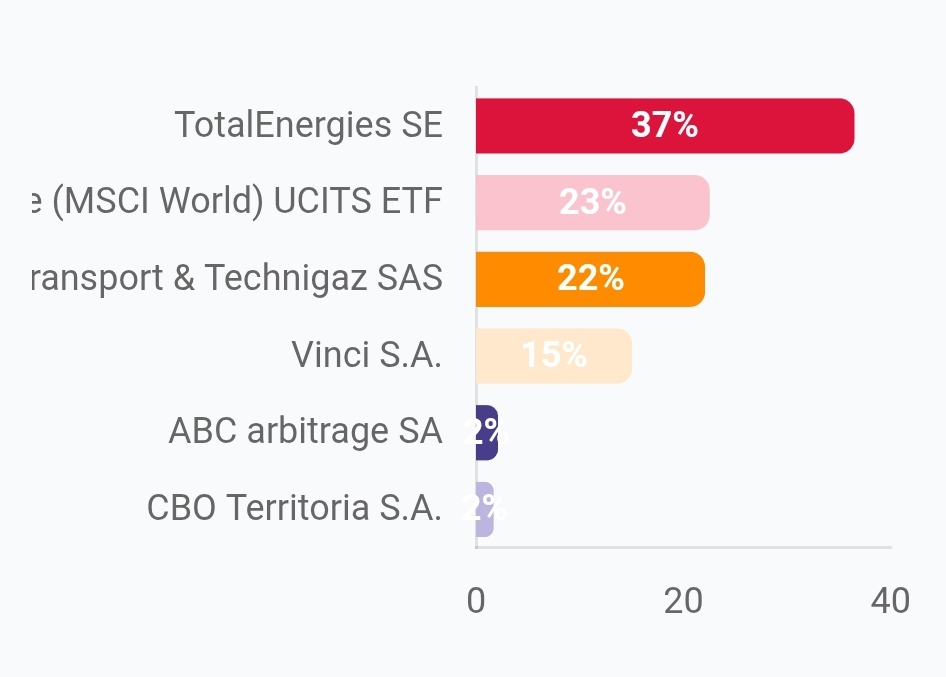This screenshot has width=946, height=677.
Task: Select the 20 tick on horizontal axis
Action: (x=683, y=601)
